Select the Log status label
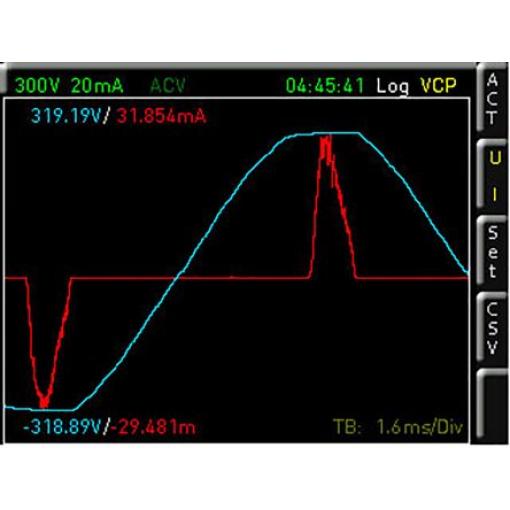The height and width of the screenshot is (510, 510). tap(393, 86)
